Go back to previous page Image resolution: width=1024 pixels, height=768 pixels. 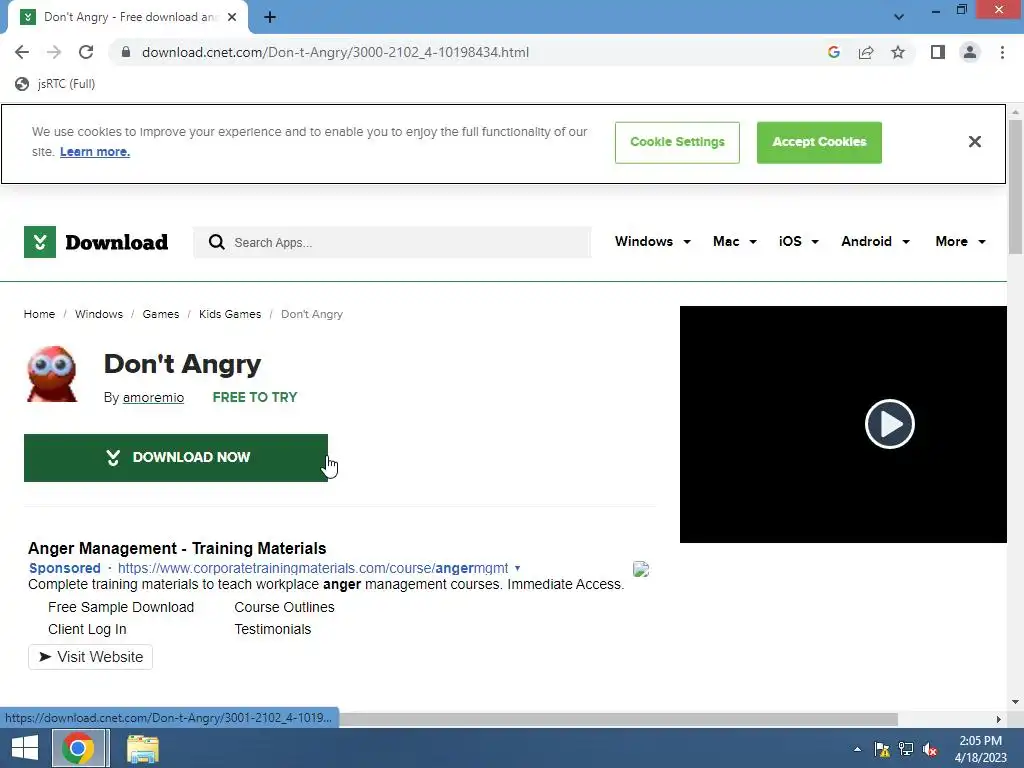tap(22, 52)
